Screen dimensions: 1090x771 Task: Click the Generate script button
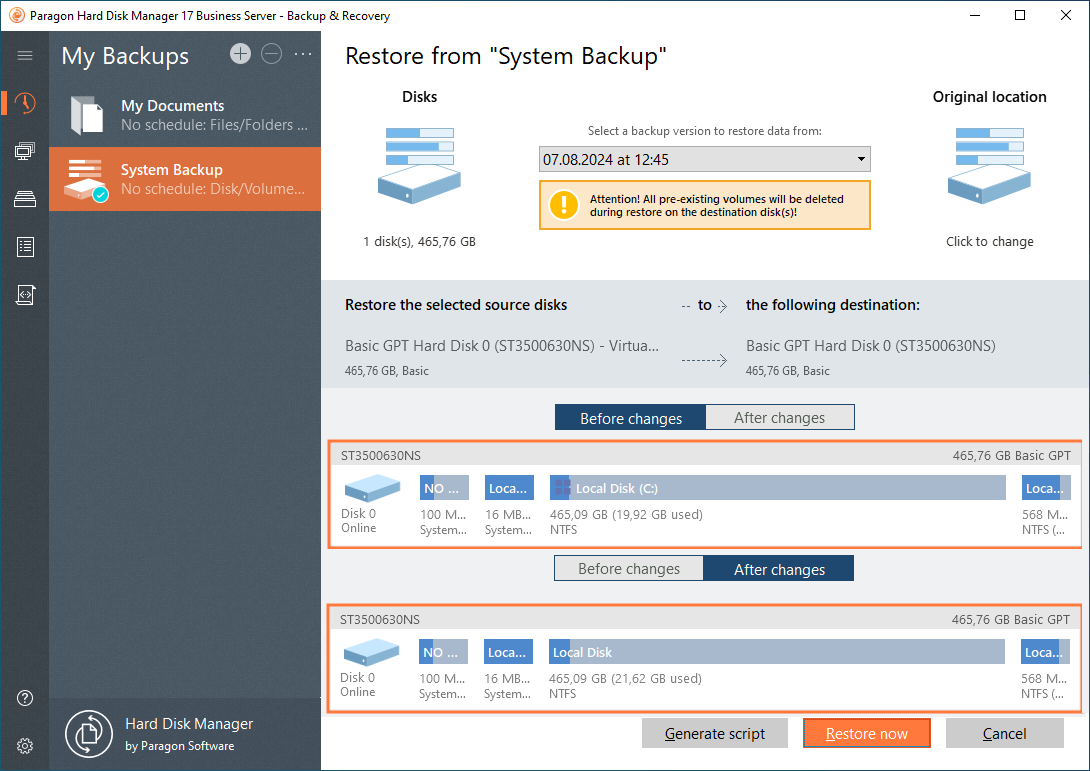pos(715,734)
